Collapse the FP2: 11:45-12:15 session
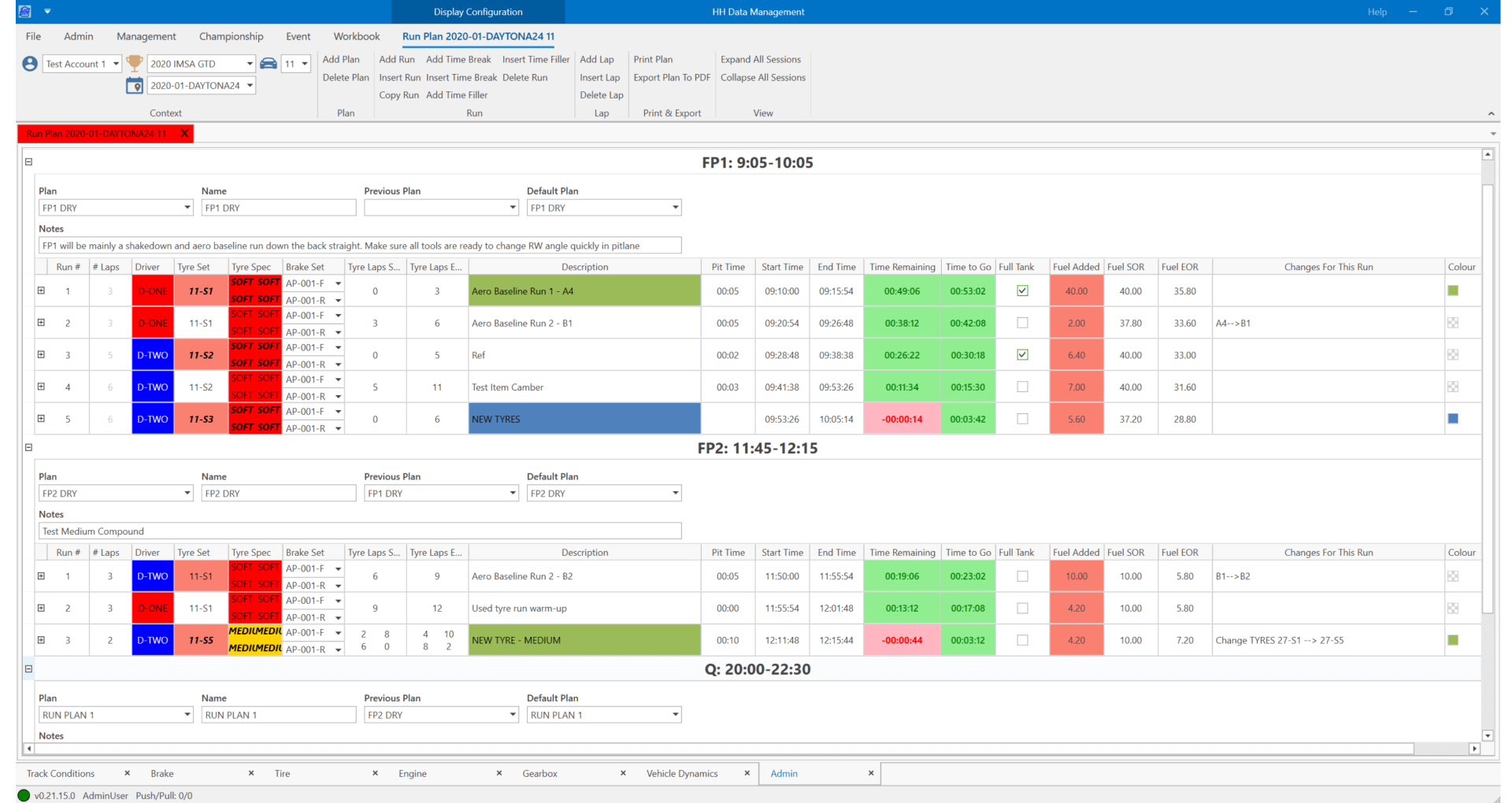1512x803 pixels. point(28,447)
